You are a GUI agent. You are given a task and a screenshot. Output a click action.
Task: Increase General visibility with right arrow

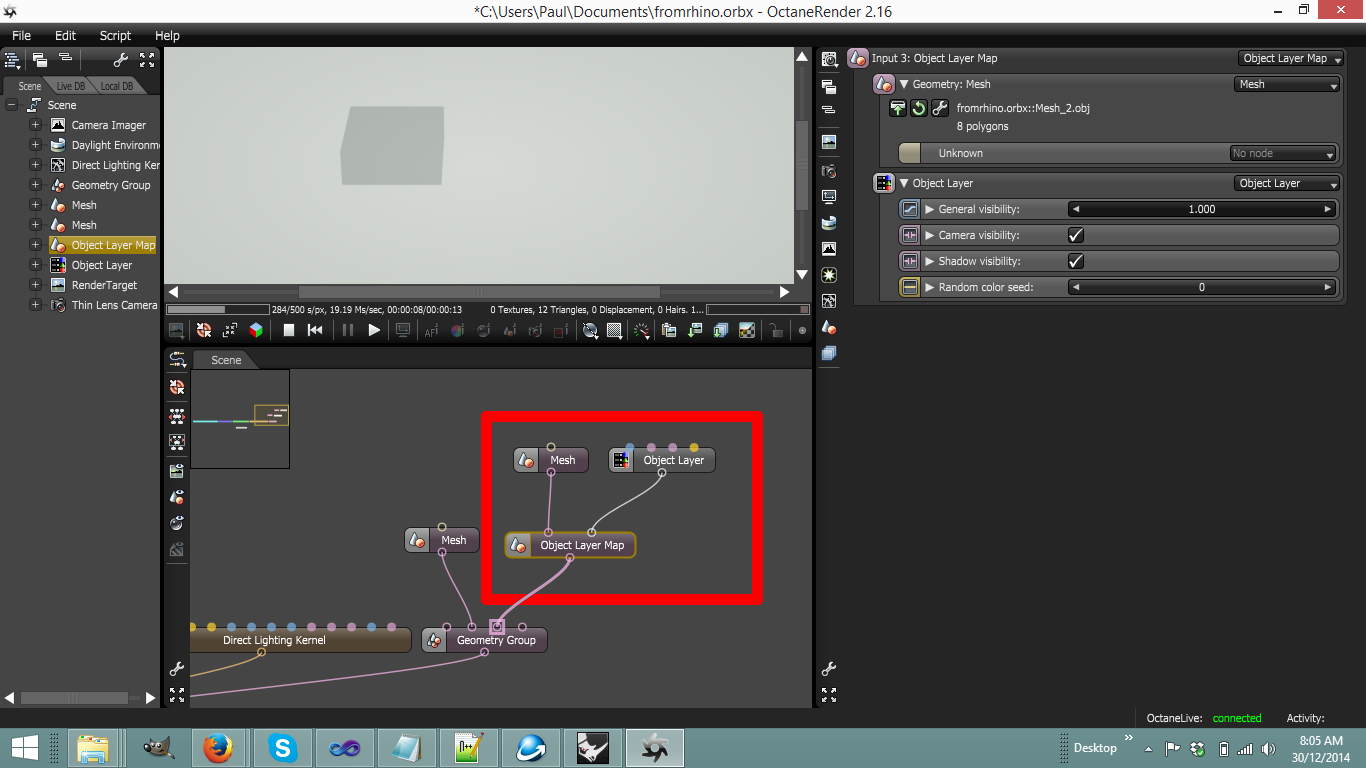coord(1328,209)
